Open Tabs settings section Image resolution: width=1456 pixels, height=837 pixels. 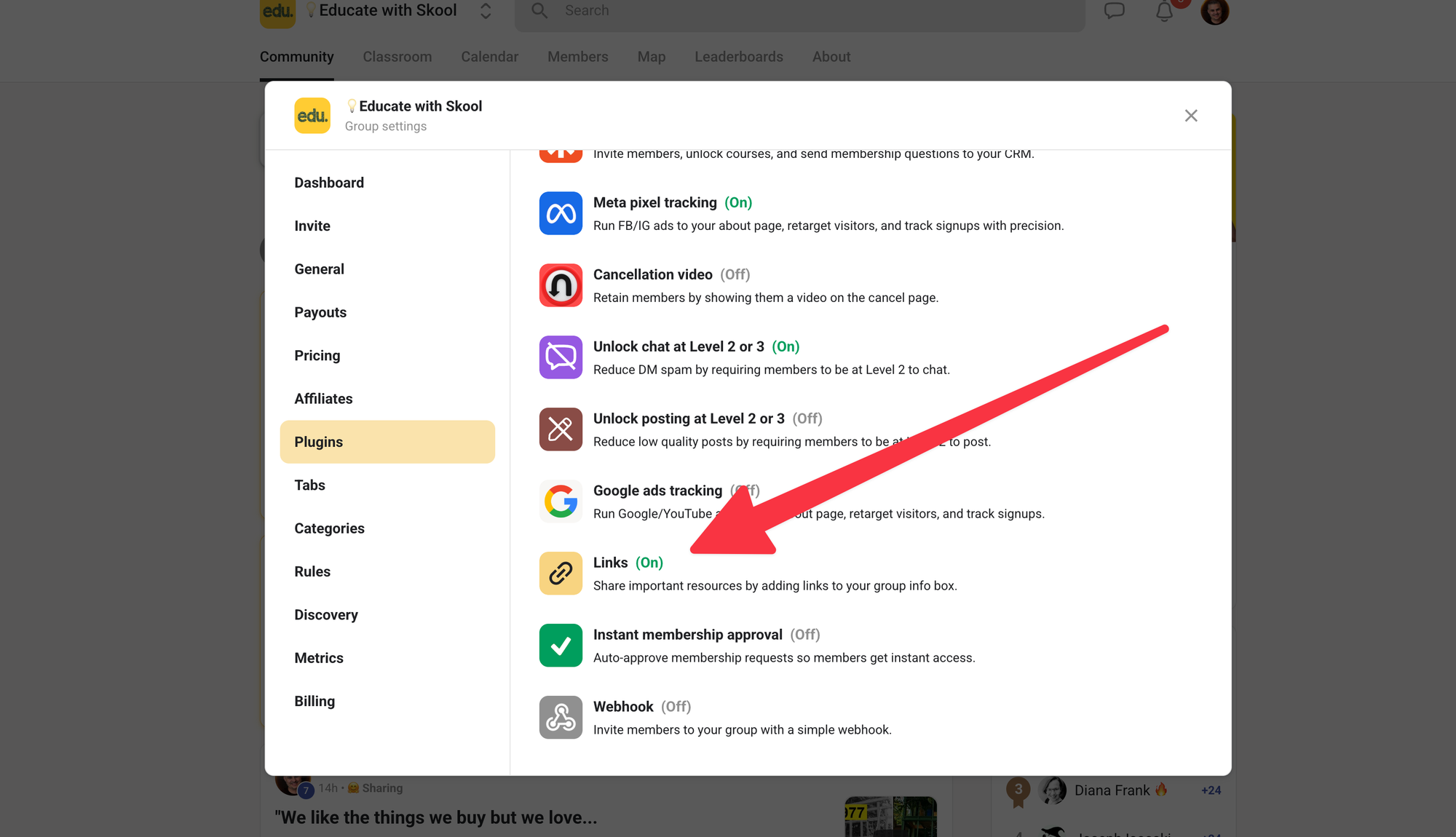(387, 485)
